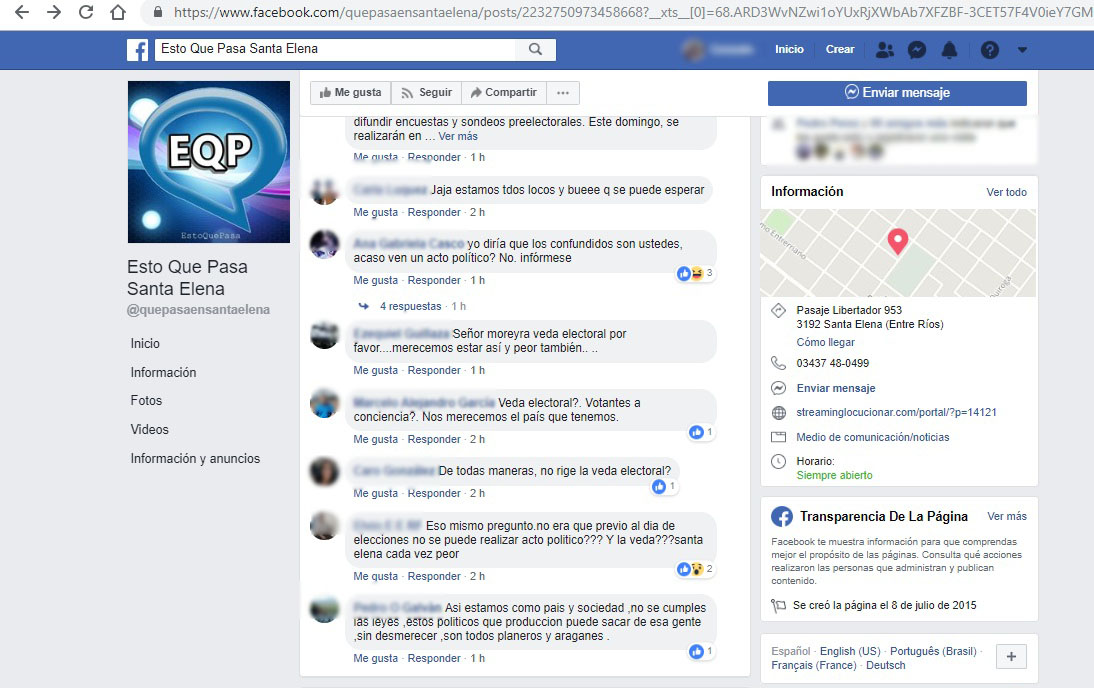Open the streaminglocucionar.com website link
The height and width of the screenshot is (688, 1094).
click(x=896, y=412)
